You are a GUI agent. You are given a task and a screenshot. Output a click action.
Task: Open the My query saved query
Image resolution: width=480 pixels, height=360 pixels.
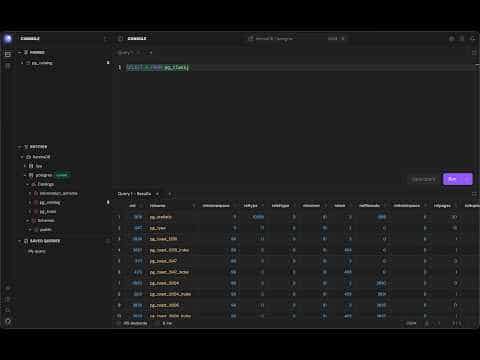(x=37, y=251)
